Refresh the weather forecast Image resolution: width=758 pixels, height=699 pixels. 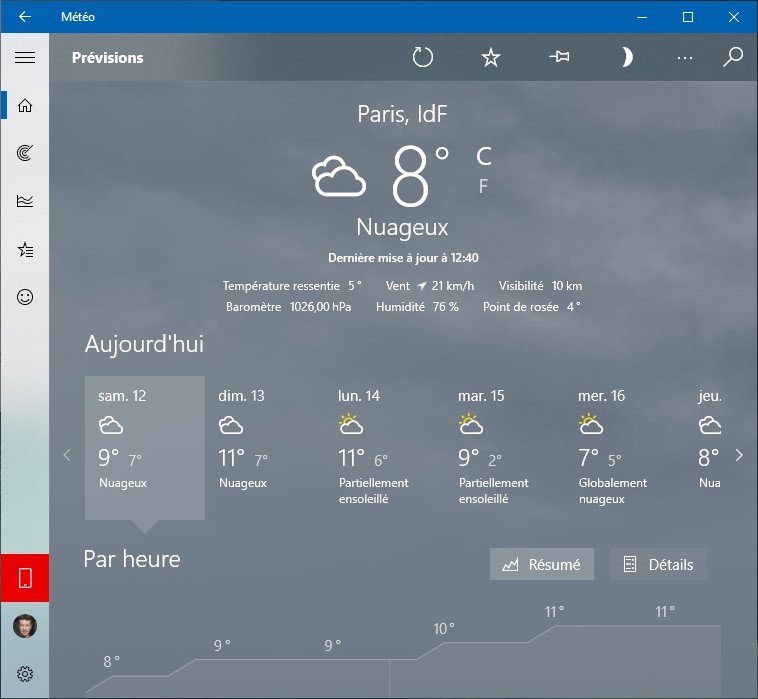[x=423, y=58]
